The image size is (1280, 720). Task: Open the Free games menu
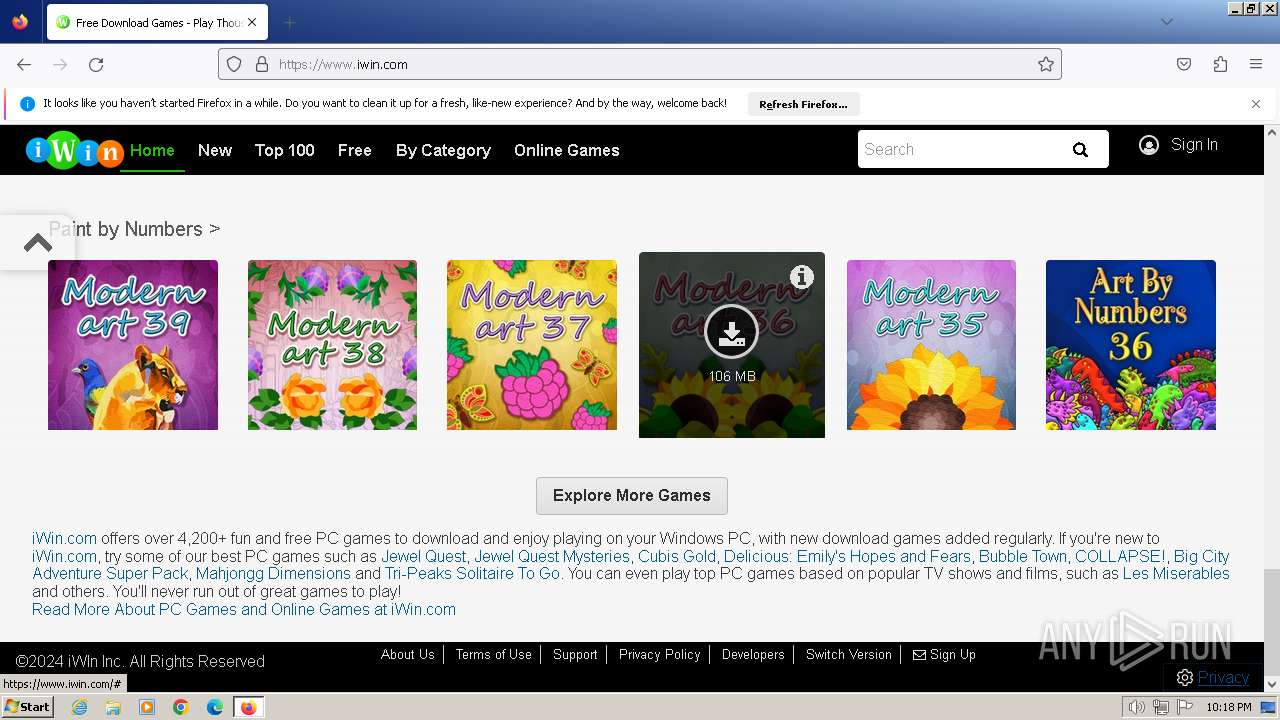coord(355,150)
